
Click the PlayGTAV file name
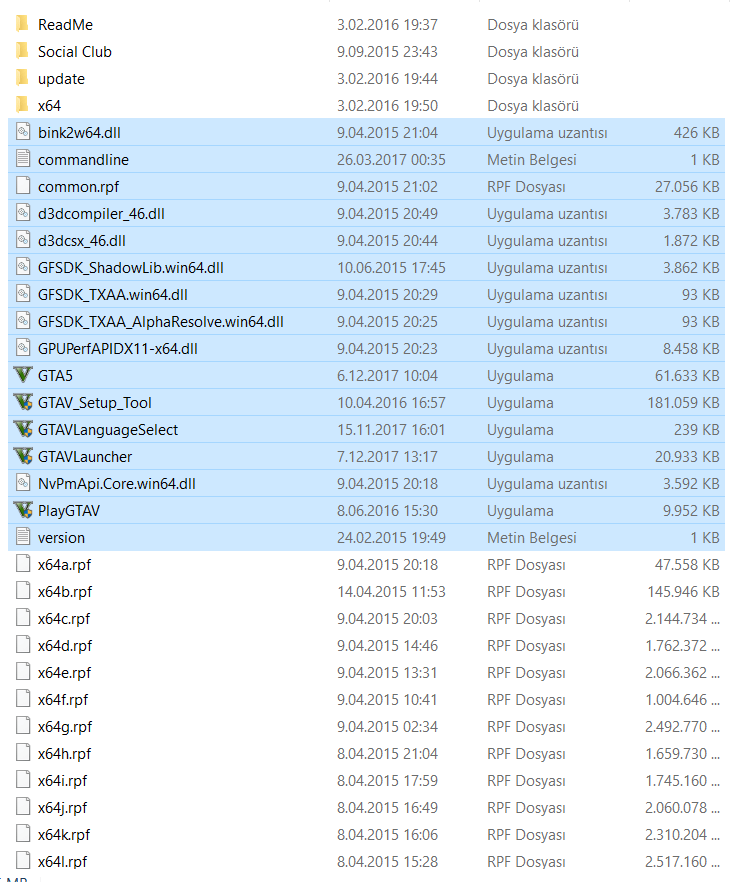tap(69, 511)
